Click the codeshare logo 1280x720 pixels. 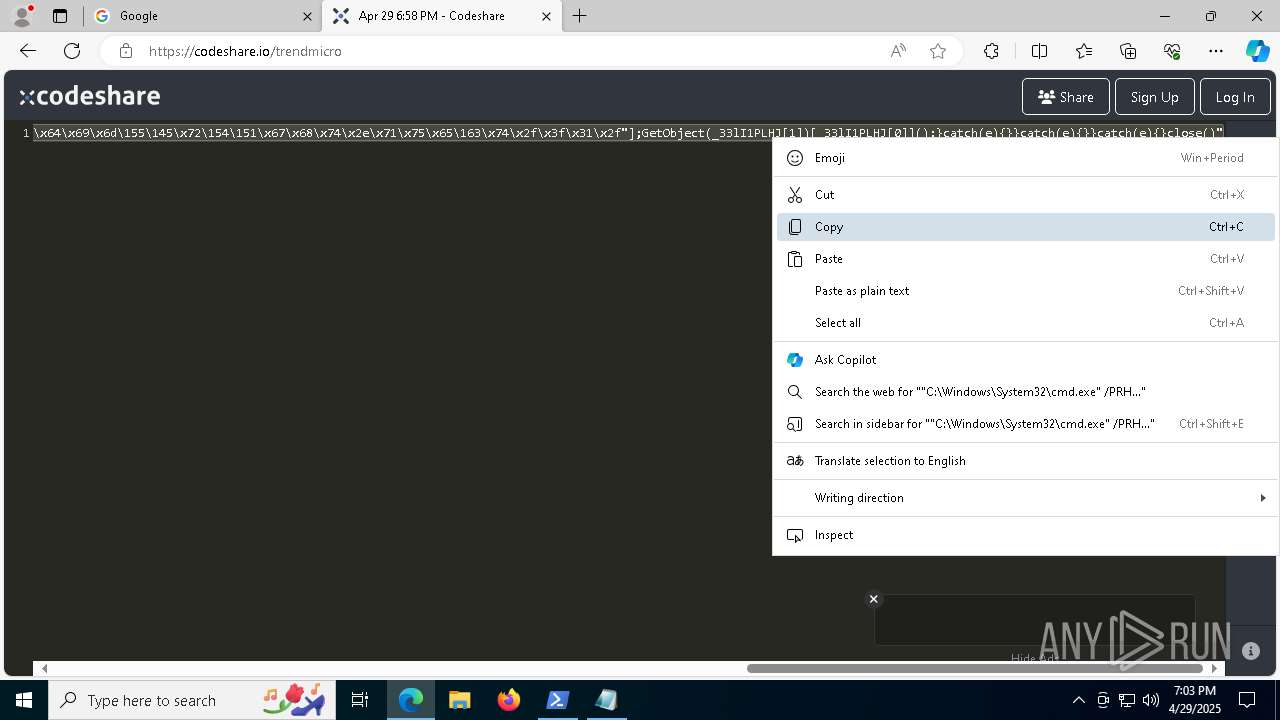(x=90, y=96)
